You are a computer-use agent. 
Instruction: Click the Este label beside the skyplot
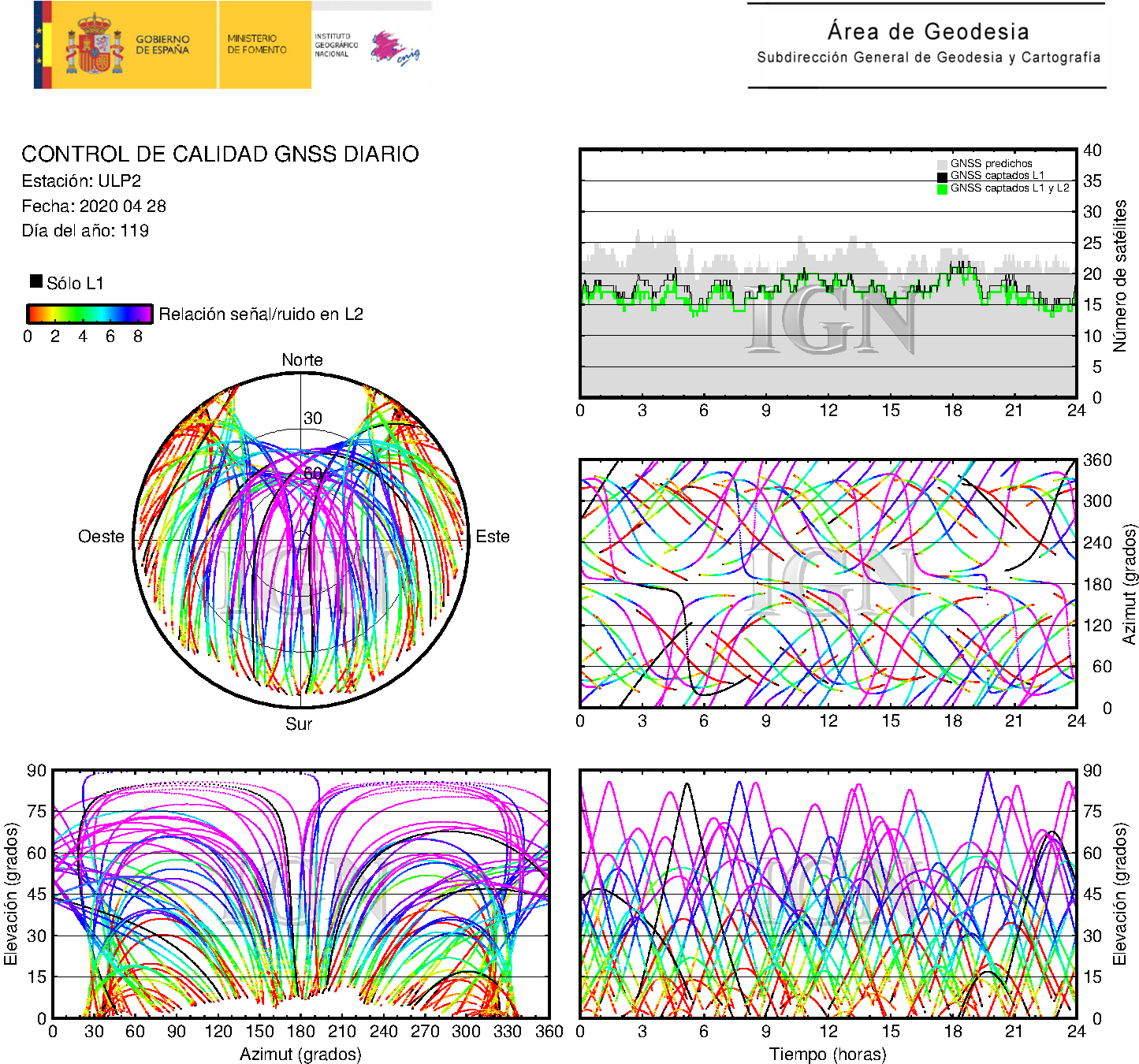[x=493, y=537]
